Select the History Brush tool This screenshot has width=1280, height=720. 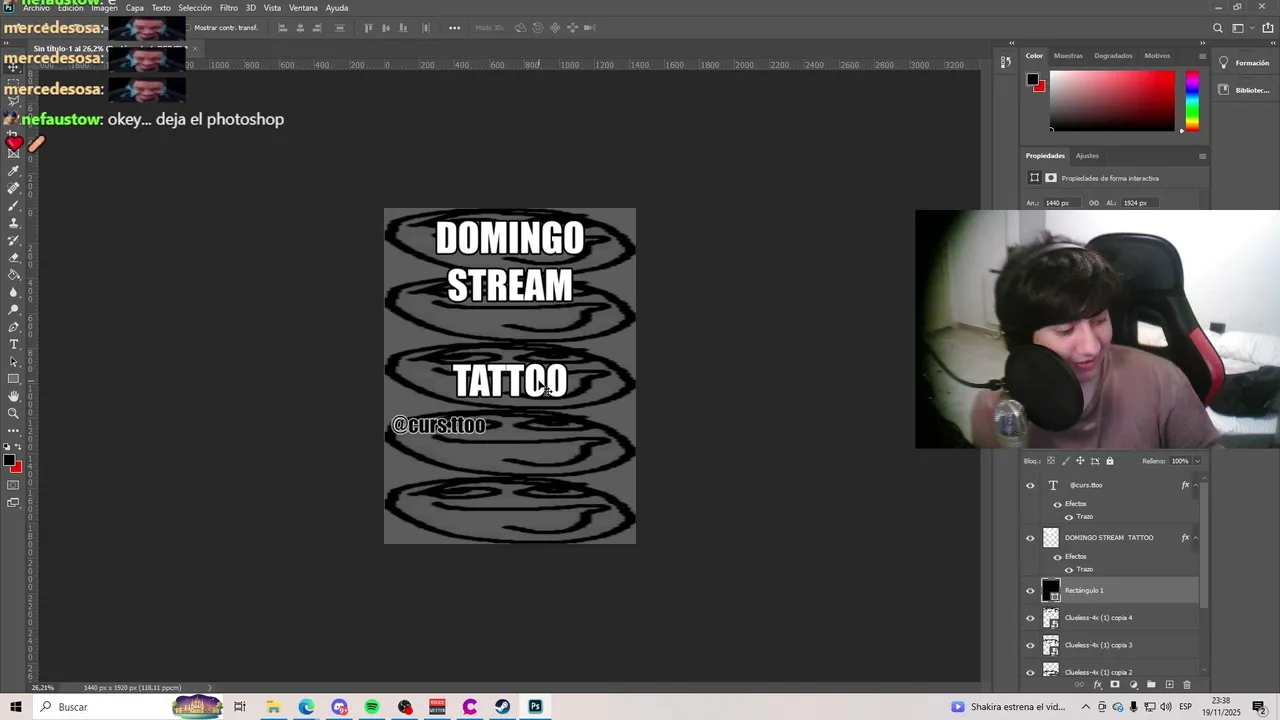pyautogui.click(x=14, y=240)
